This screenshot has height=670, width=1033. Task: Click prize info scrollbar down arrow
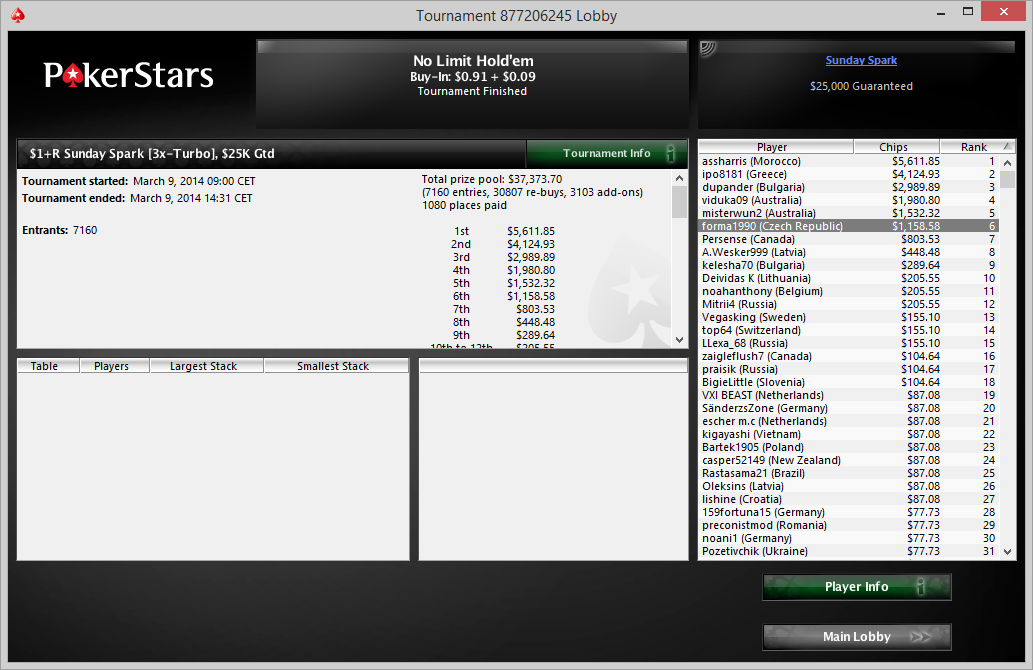679,340
